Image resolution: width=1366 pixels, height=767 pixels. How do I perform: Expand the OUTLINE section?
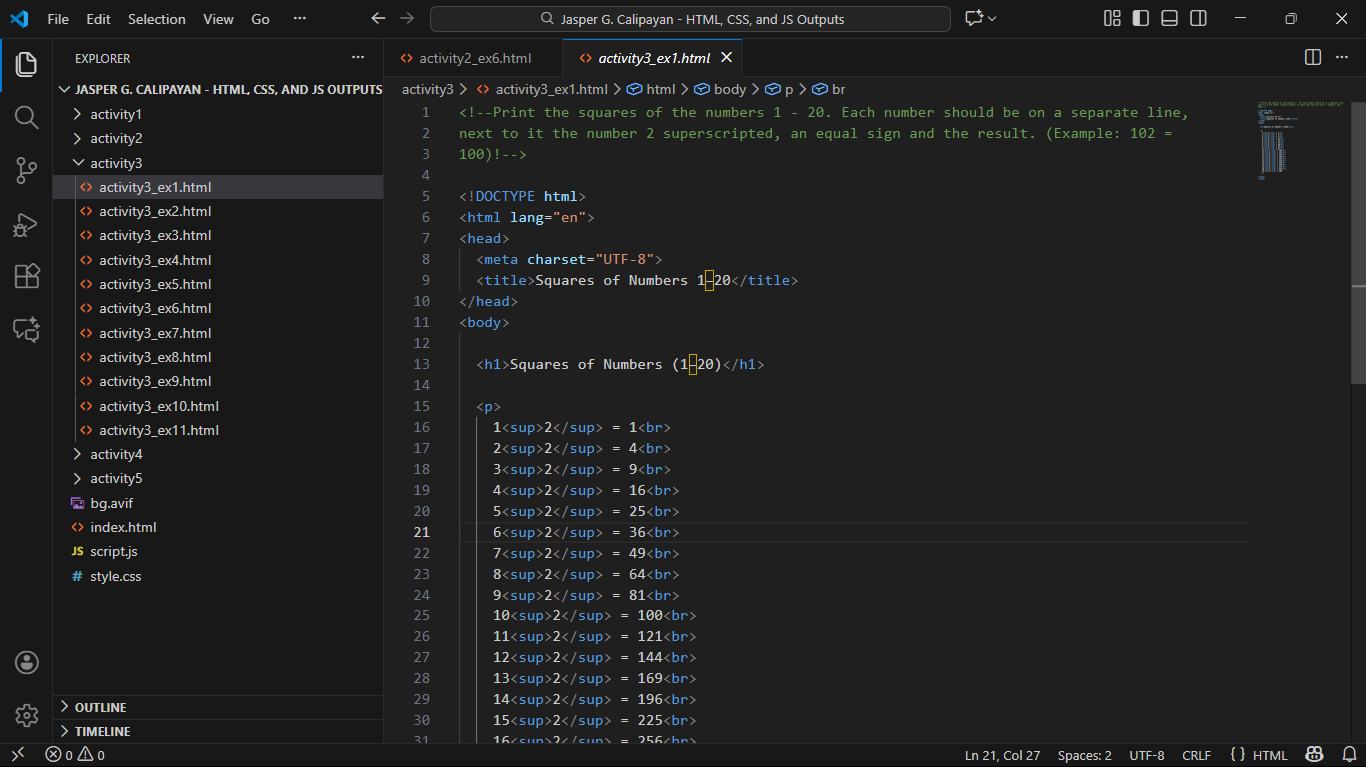pyautogui.click(x=100, y=707)
